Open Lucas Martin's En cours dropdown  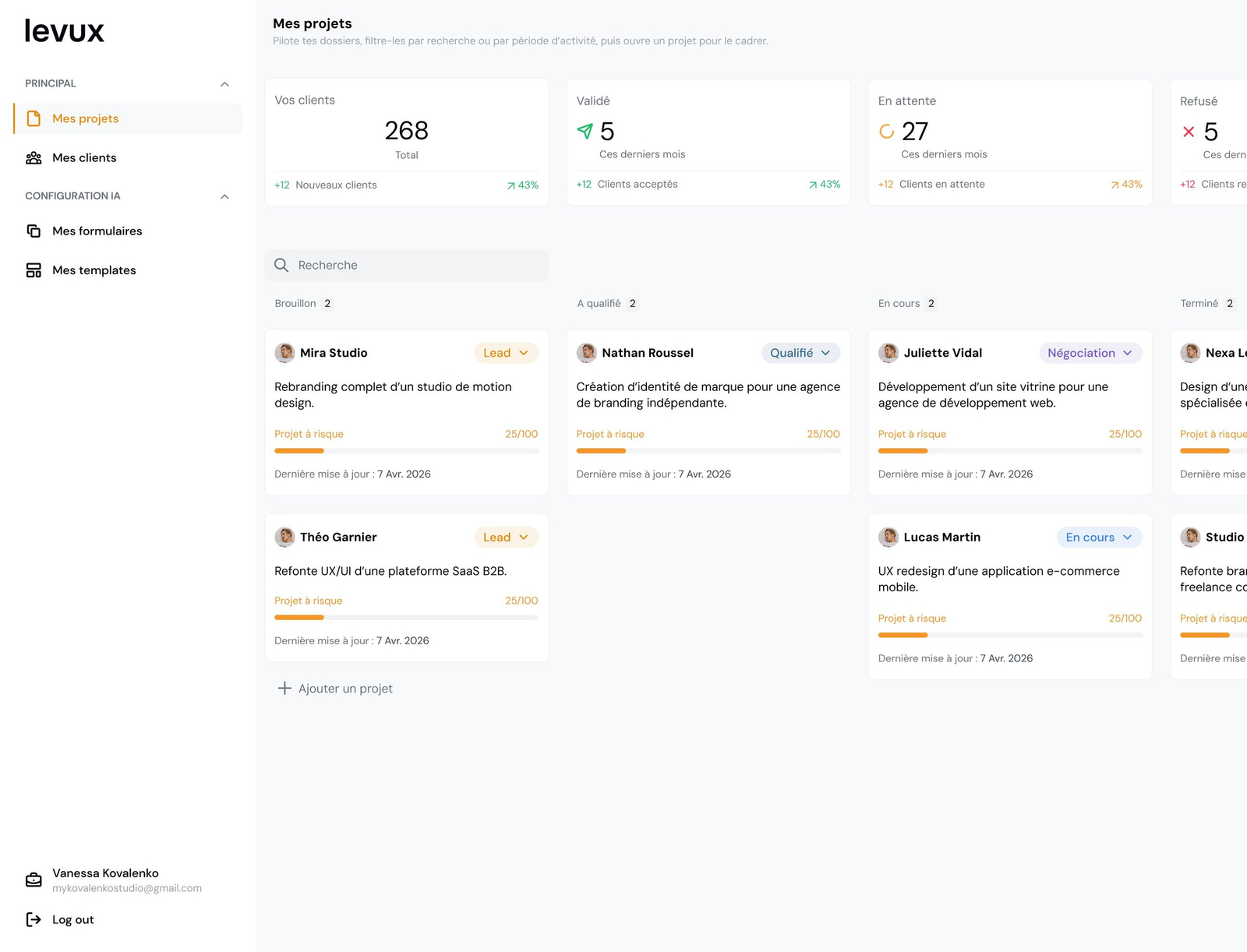tap(1099, 538)
